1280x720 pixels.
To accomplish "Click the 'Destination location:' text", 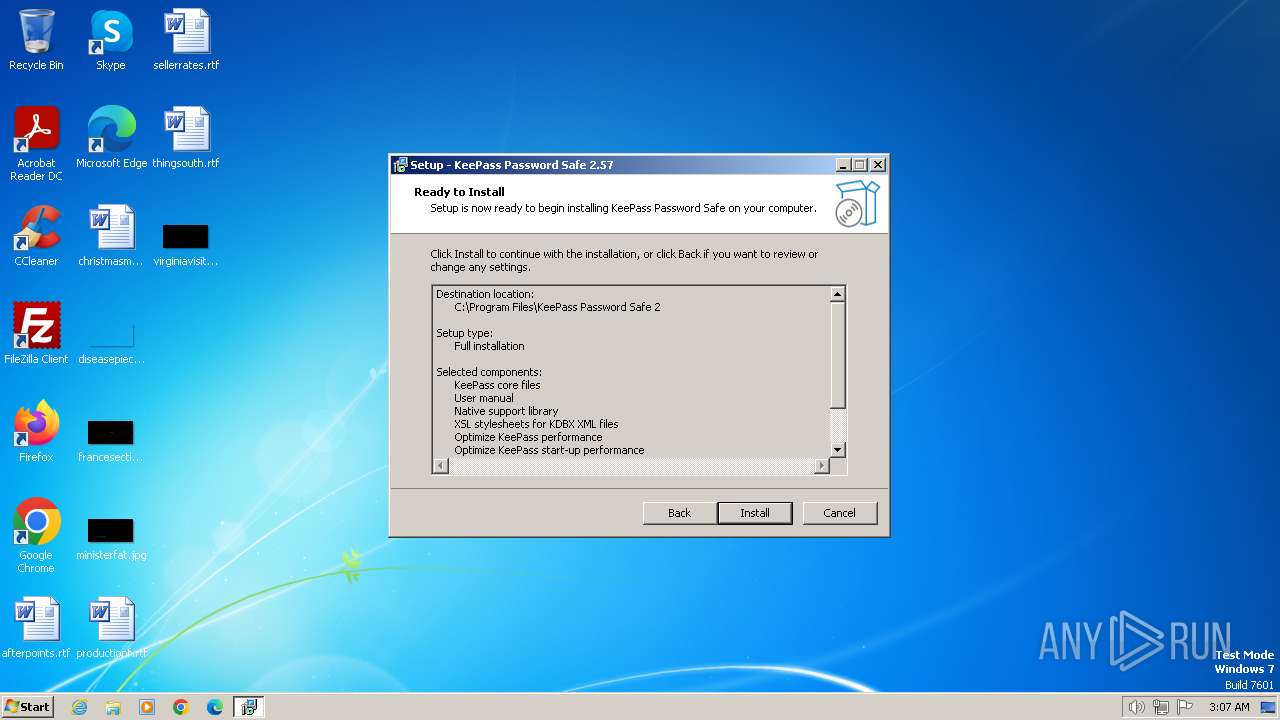I will (485, 294).
